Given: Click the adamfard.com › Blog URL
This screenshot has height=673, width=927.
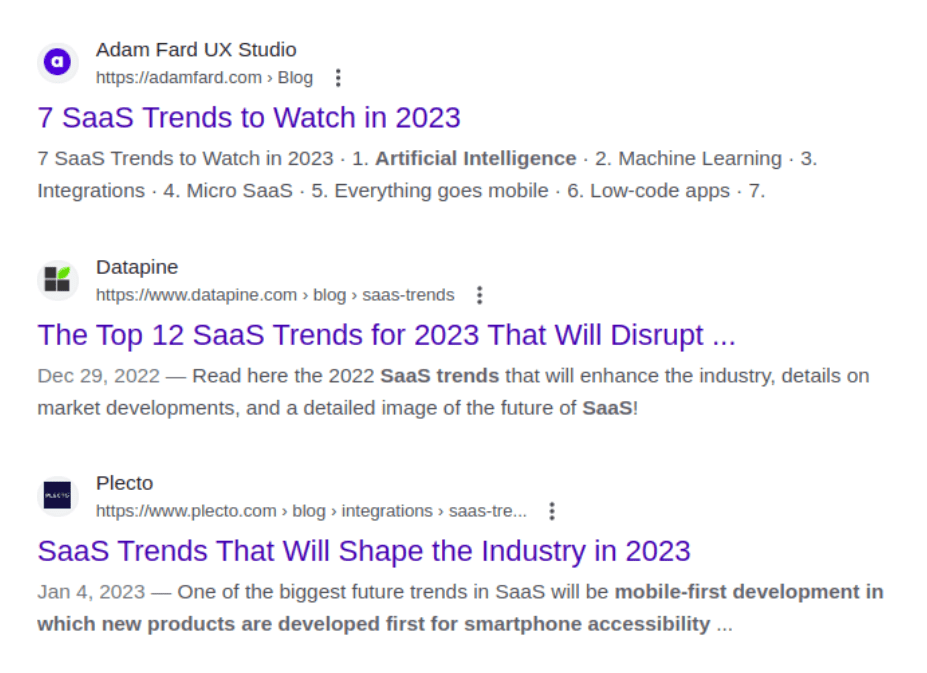Looking at the screenshot, I should point(205,78).
